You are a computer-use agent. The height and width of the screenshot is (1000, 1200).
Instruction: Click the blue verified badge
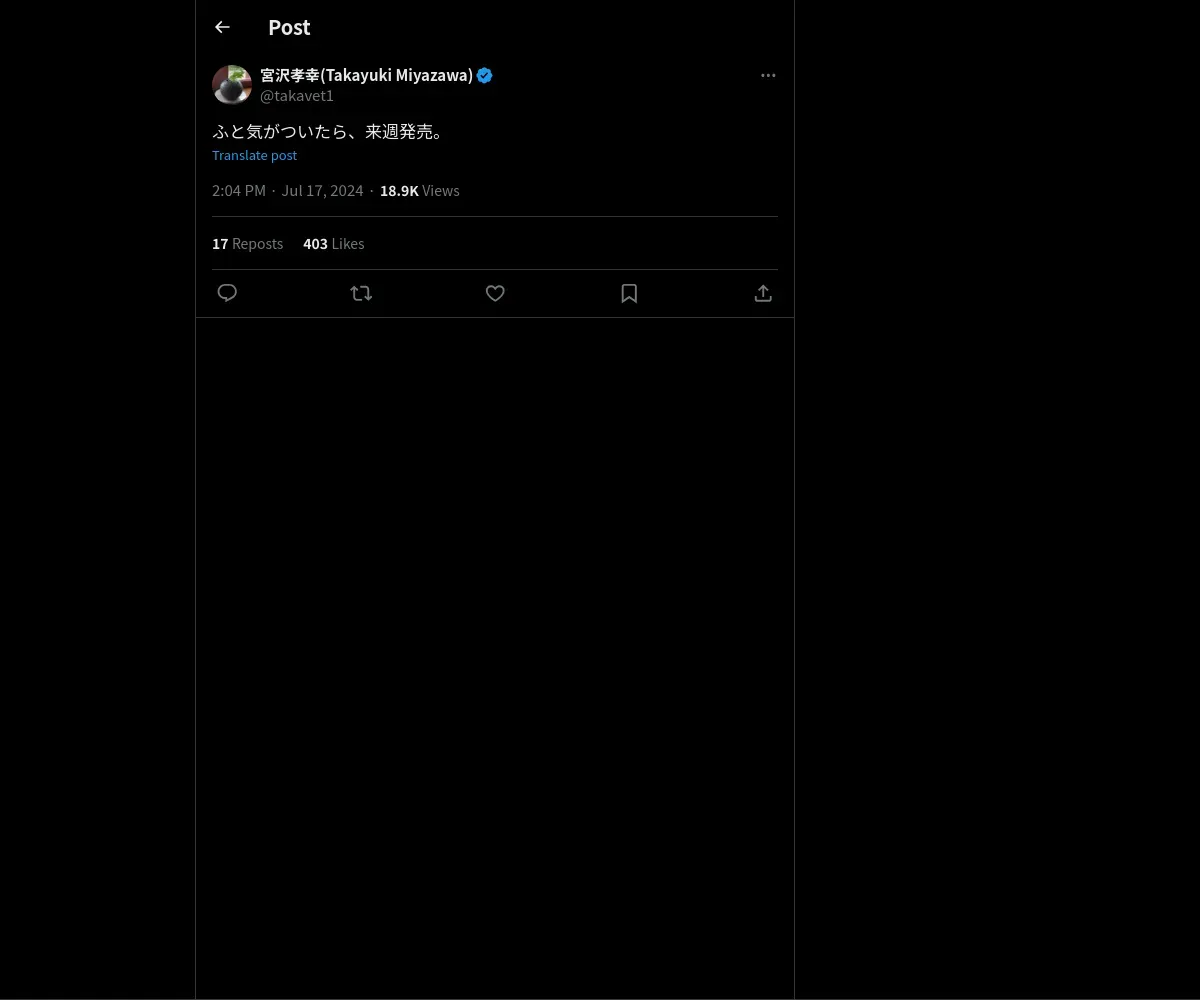click(485, 75)
